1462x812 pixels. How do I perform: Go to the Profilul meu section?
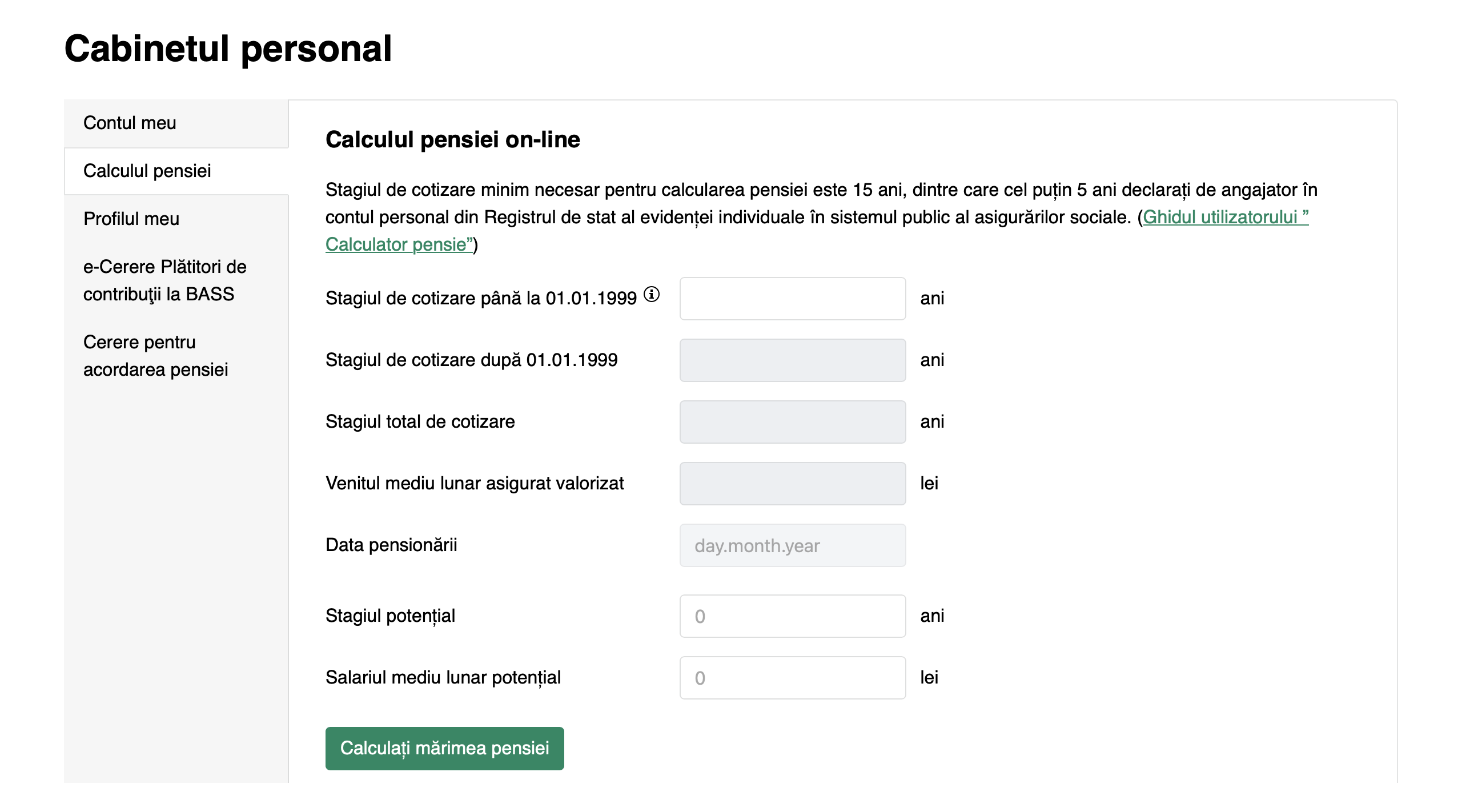[x=131, y=219]
